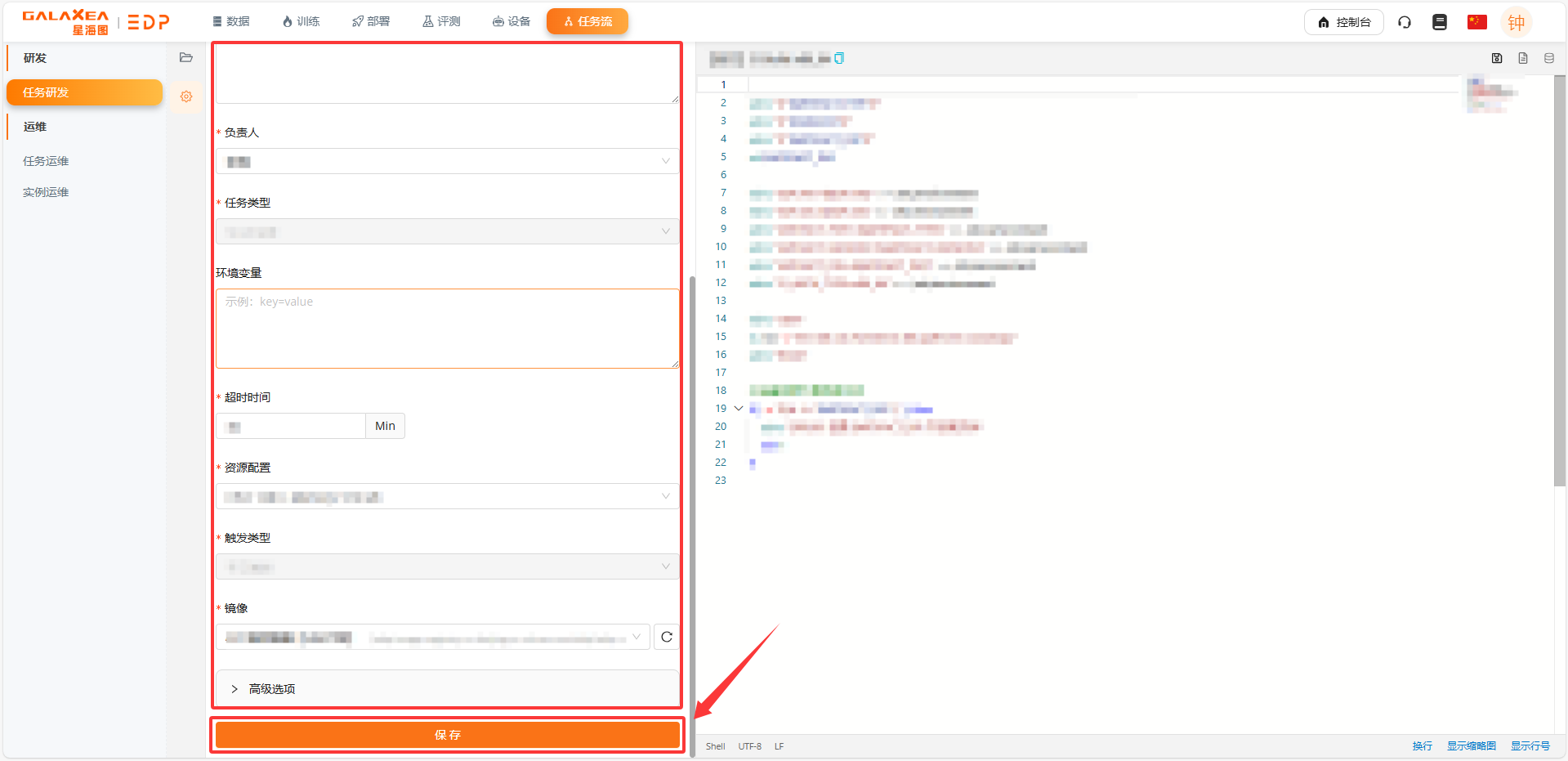Image resolution: width=1568 pixels, height=761 pixels.
Task: Click the orange 保存 save button
Action: click(x=447, y=735)
